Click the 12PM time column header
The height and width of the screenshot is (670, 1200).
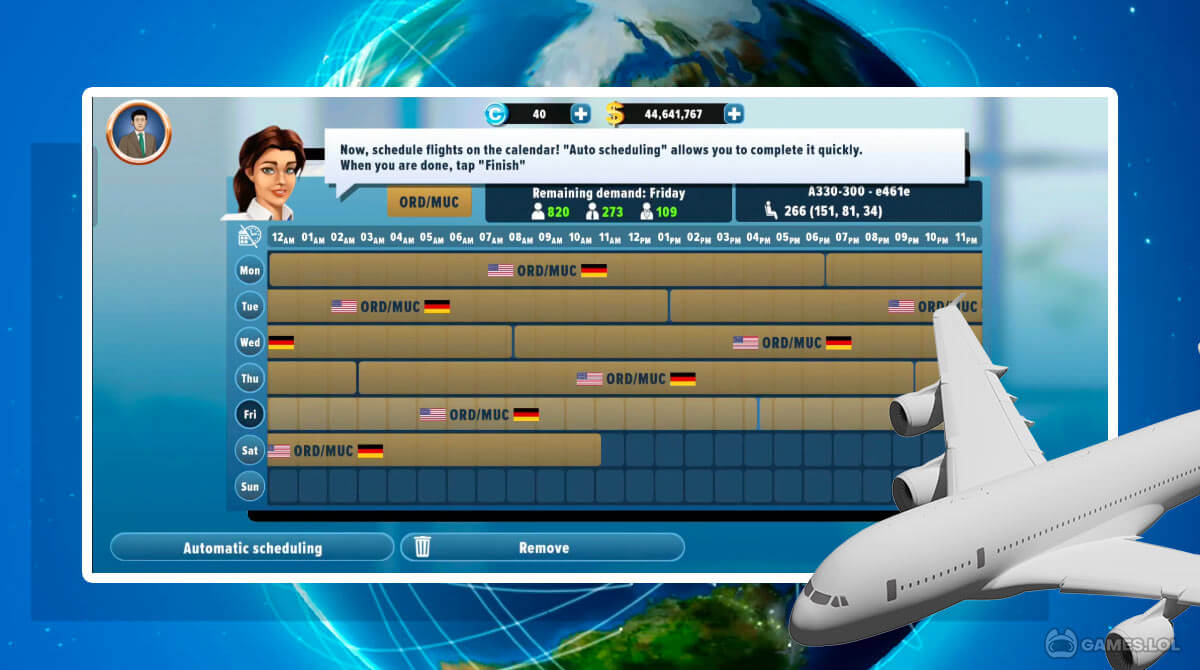[640, 238]
